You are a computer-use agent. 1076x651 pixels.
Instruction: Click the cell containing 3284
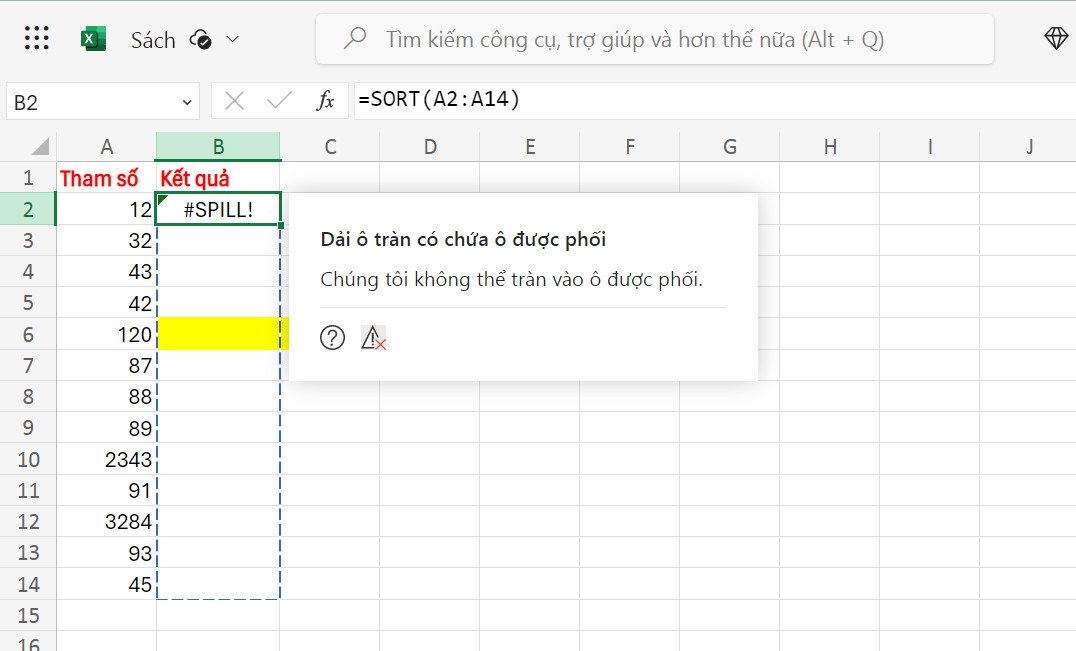coord(106,521)
